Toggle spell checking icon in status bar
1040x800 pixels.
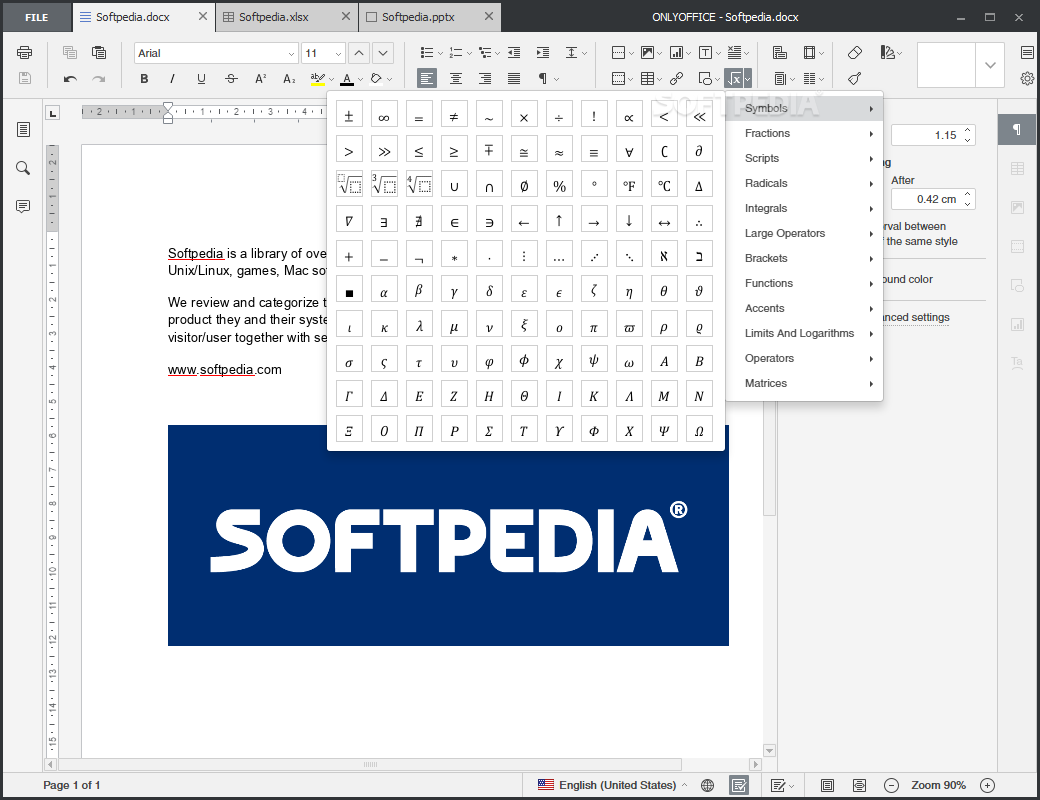[738, 785]
